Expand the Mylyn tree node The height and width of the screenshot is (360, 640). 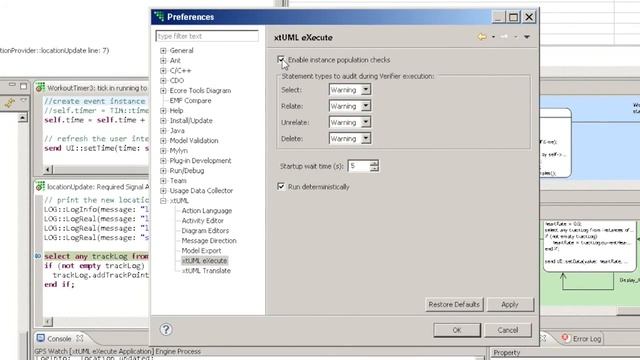163,151
